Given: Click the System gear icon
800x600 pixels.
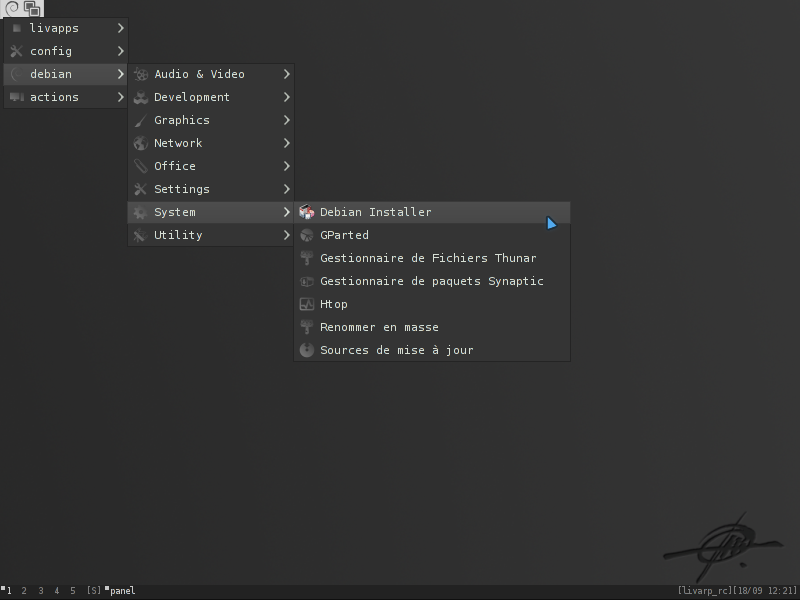Looking at the screenshot, I should point(141,212).
